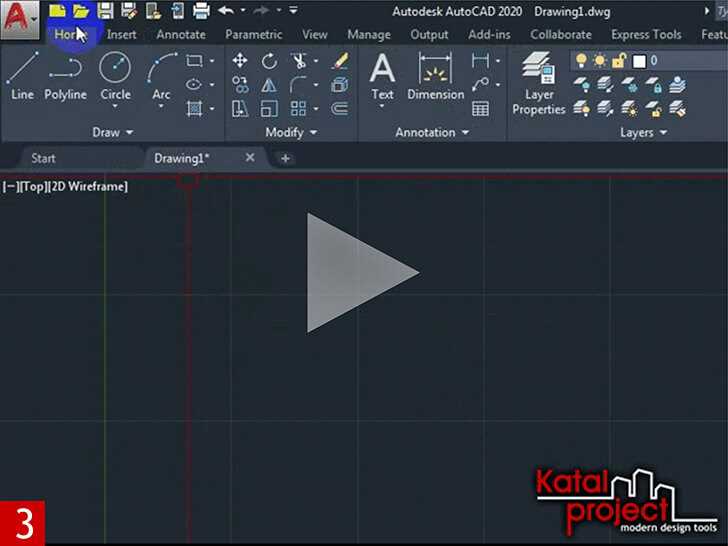The width and height of the screenshot is (728, 546).
Task: Select the Circle tool
Action: [x=115, y=77]
